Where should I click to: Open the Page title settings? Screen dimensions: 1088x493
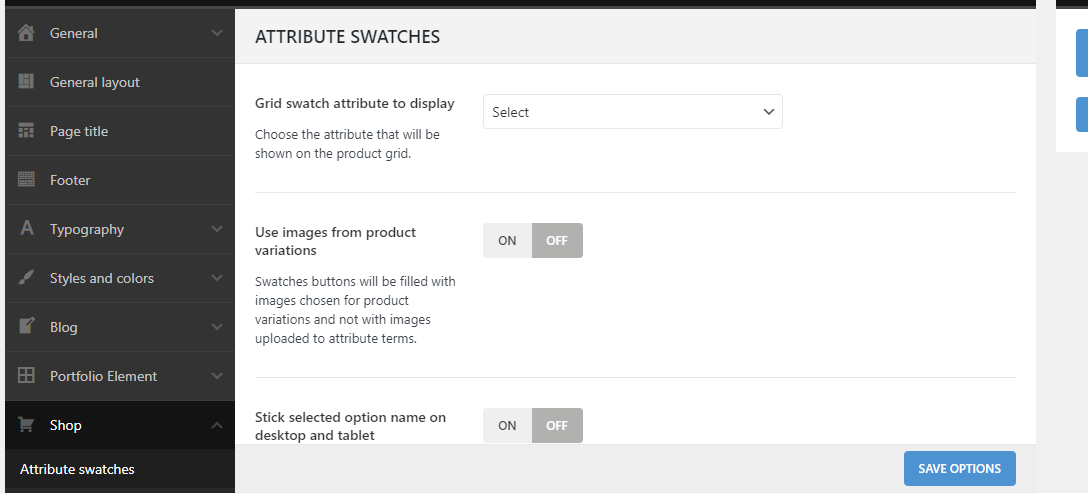(79, 131)
